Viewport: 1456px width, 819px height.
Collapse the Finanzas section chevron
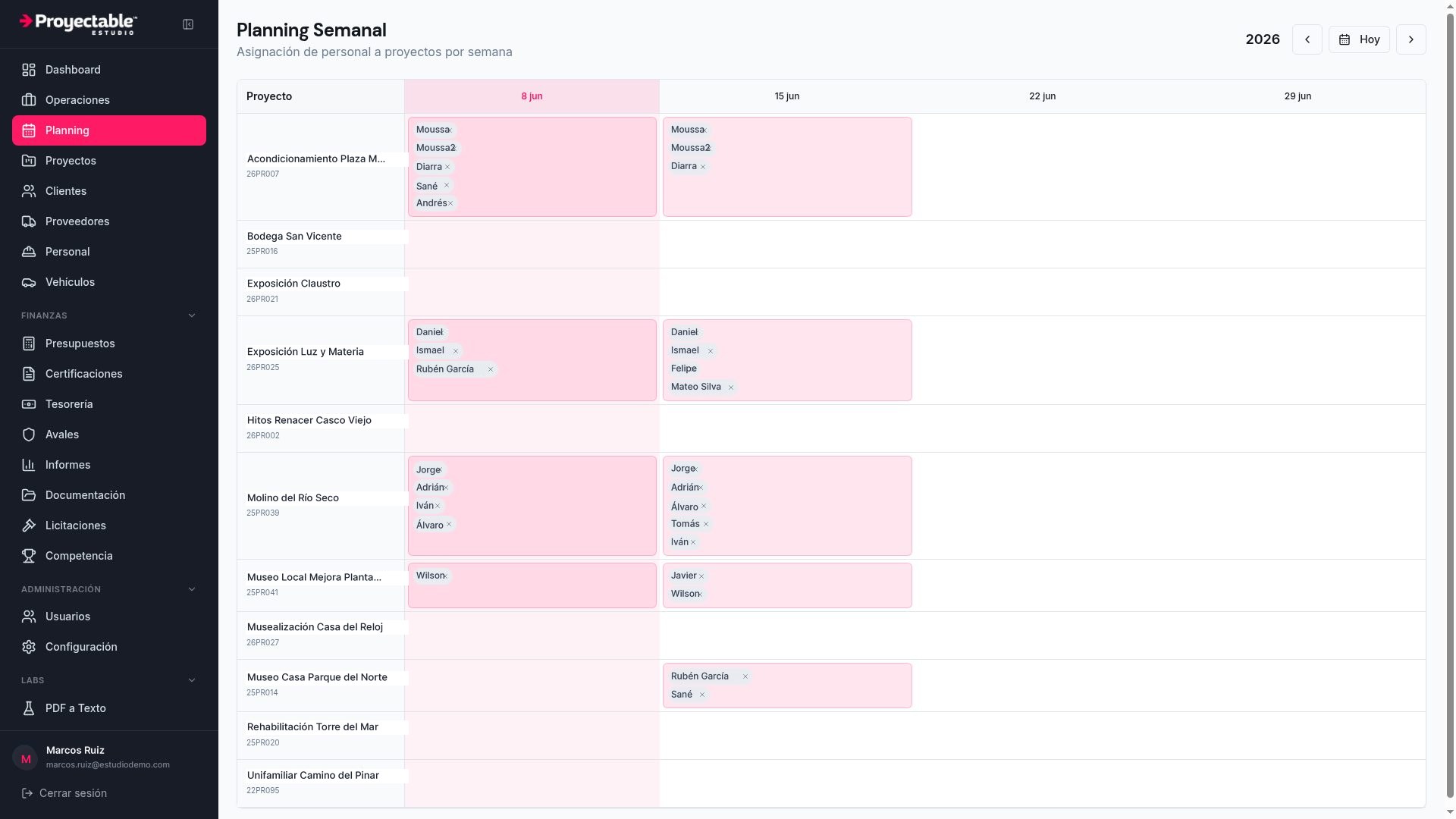[x=192, y=315]
